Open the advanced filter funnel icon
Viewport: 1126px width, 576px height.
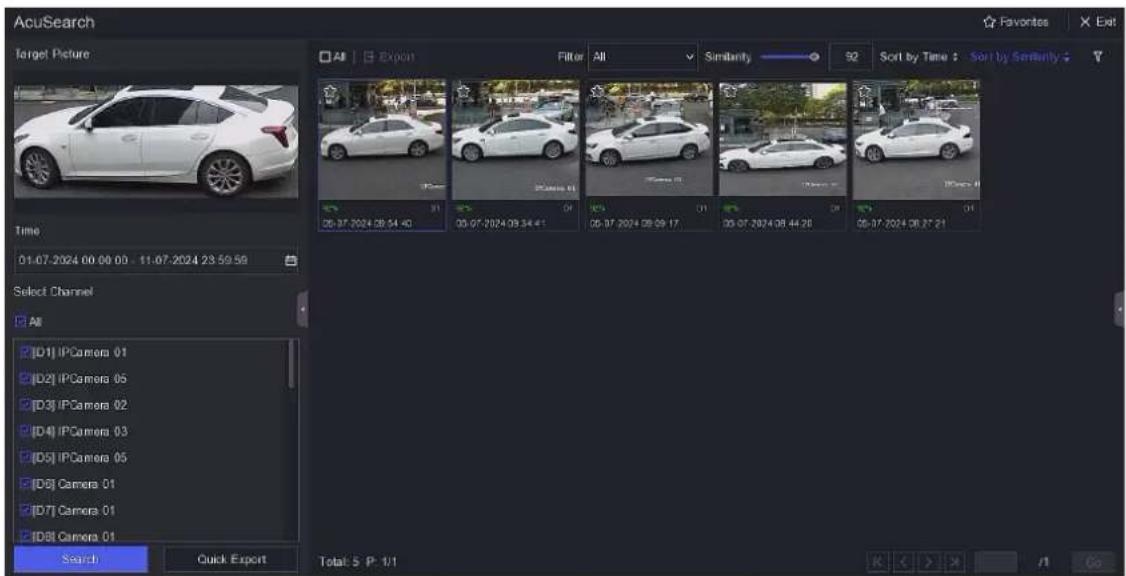(1097, 57)
